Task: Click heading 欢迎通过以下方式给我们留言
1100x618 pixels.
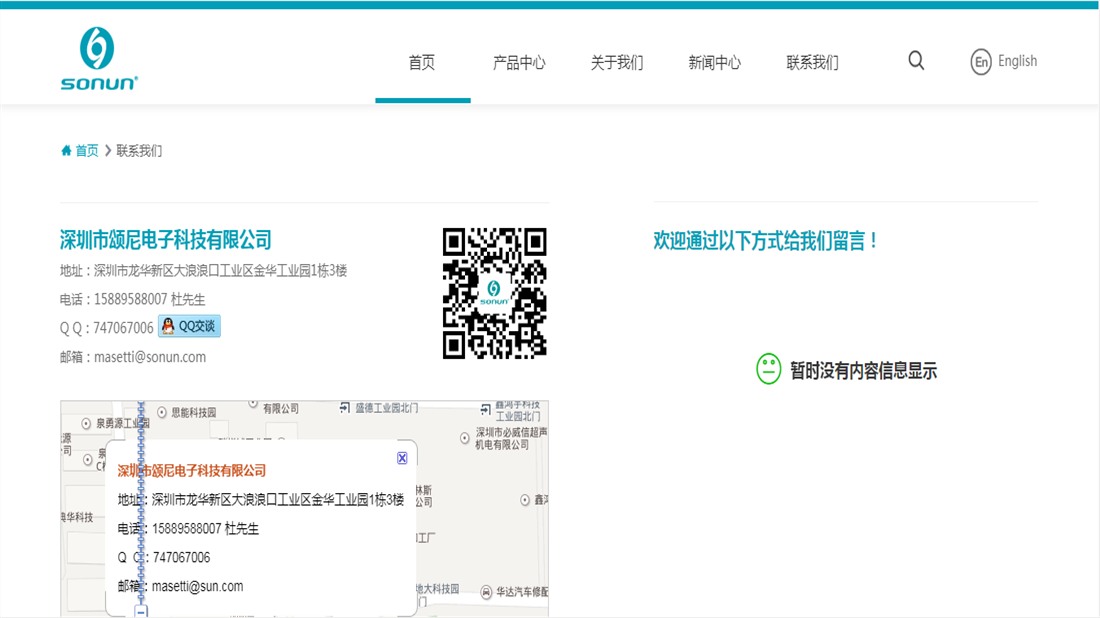Action: coord(765,241)
